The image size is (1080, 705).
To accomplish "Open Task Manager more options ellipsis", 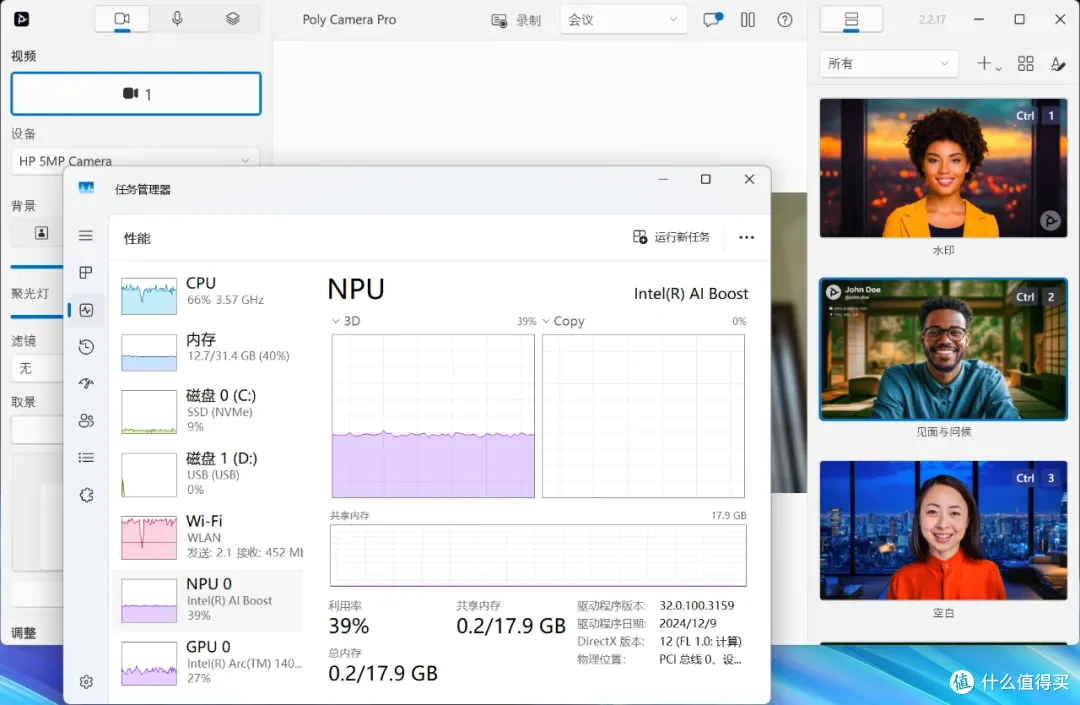I will tap(747, 237).
